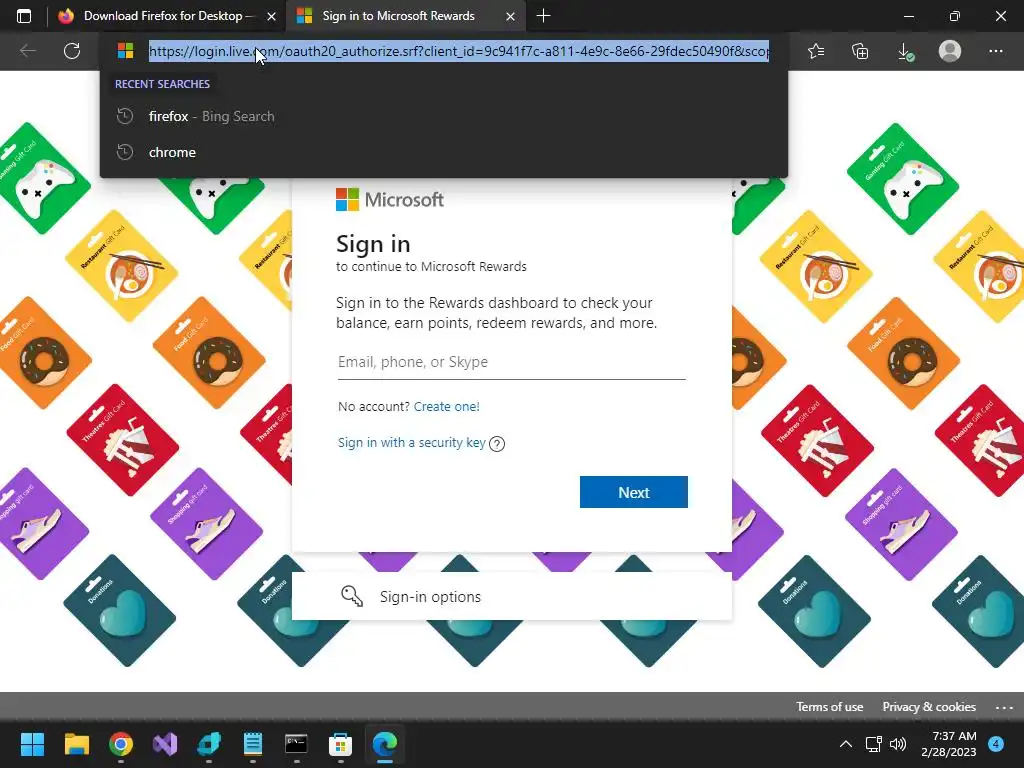Click the Microsoft site icon in address bar
Viewport: 1024px width, 768px height.
tap(125, 51)
